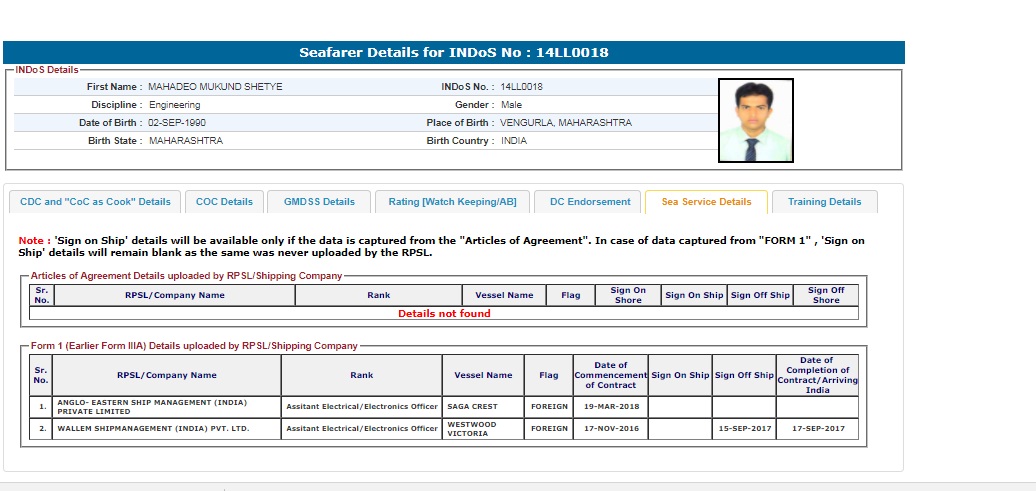
Task: Click the 19-MAR-2018 commencement date cell
Action: (x=610, y=407)
